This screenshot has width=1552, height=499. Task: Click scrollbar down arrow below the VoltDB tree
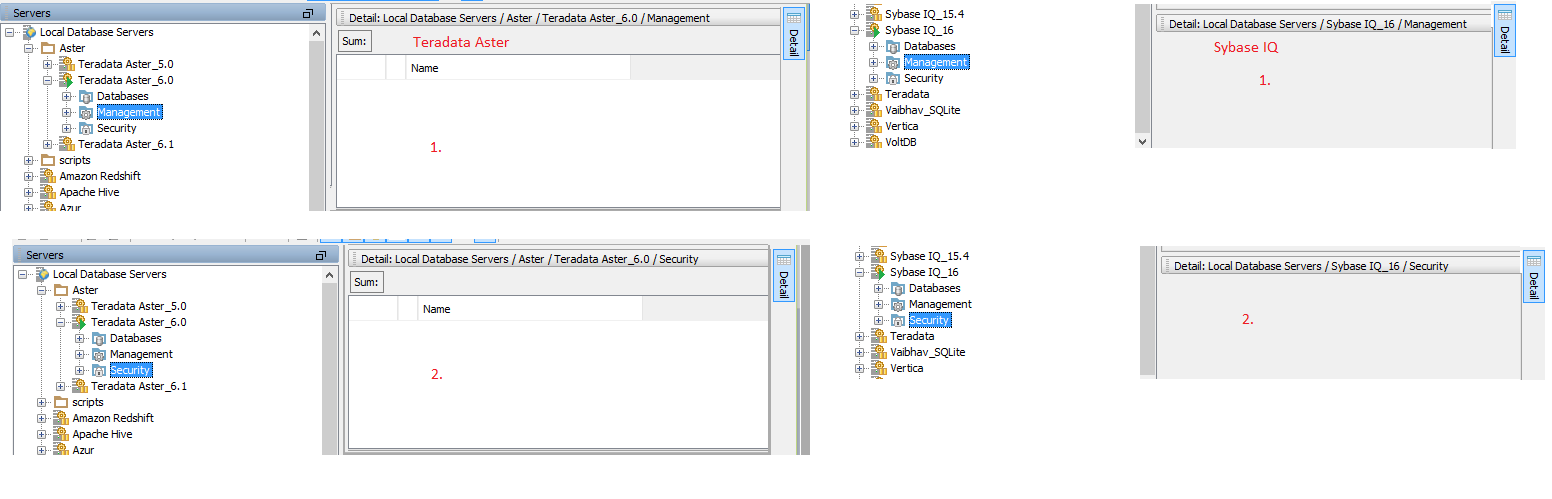(x=1143, y=142)
